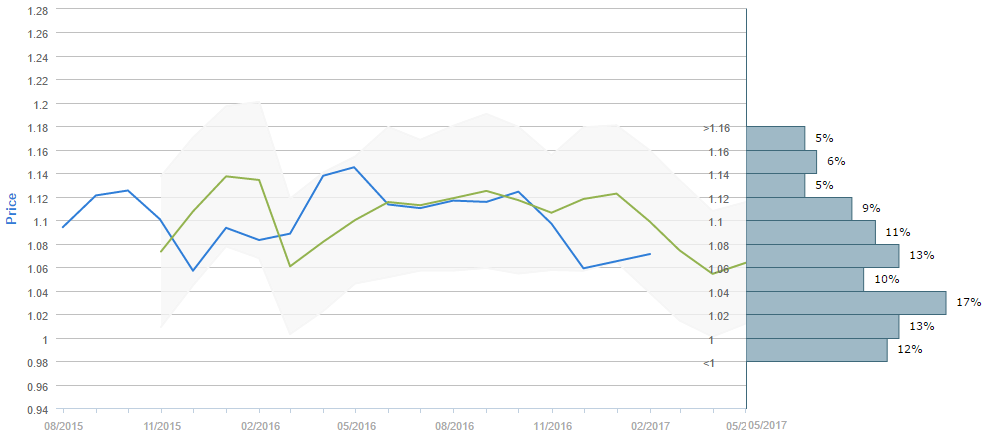Select the 9% histogram bar
This screenshot has height=440, width=991.
(799, 208)
